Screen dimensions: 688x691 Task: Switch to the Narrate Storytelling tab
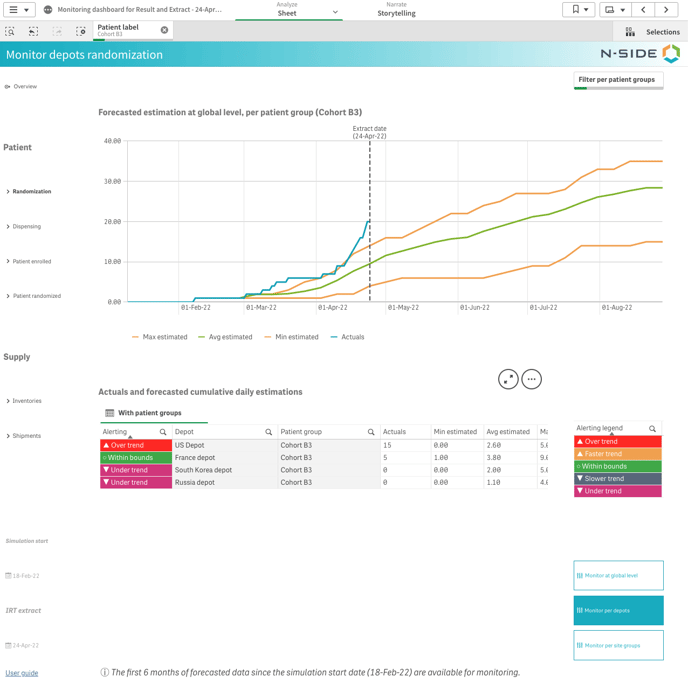(396, 10)
